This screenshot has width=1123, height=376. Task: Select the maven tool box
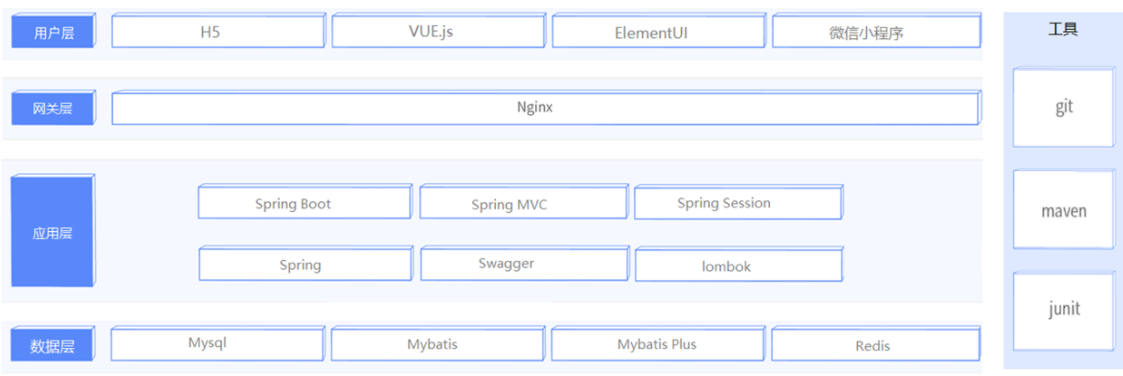1064,210
